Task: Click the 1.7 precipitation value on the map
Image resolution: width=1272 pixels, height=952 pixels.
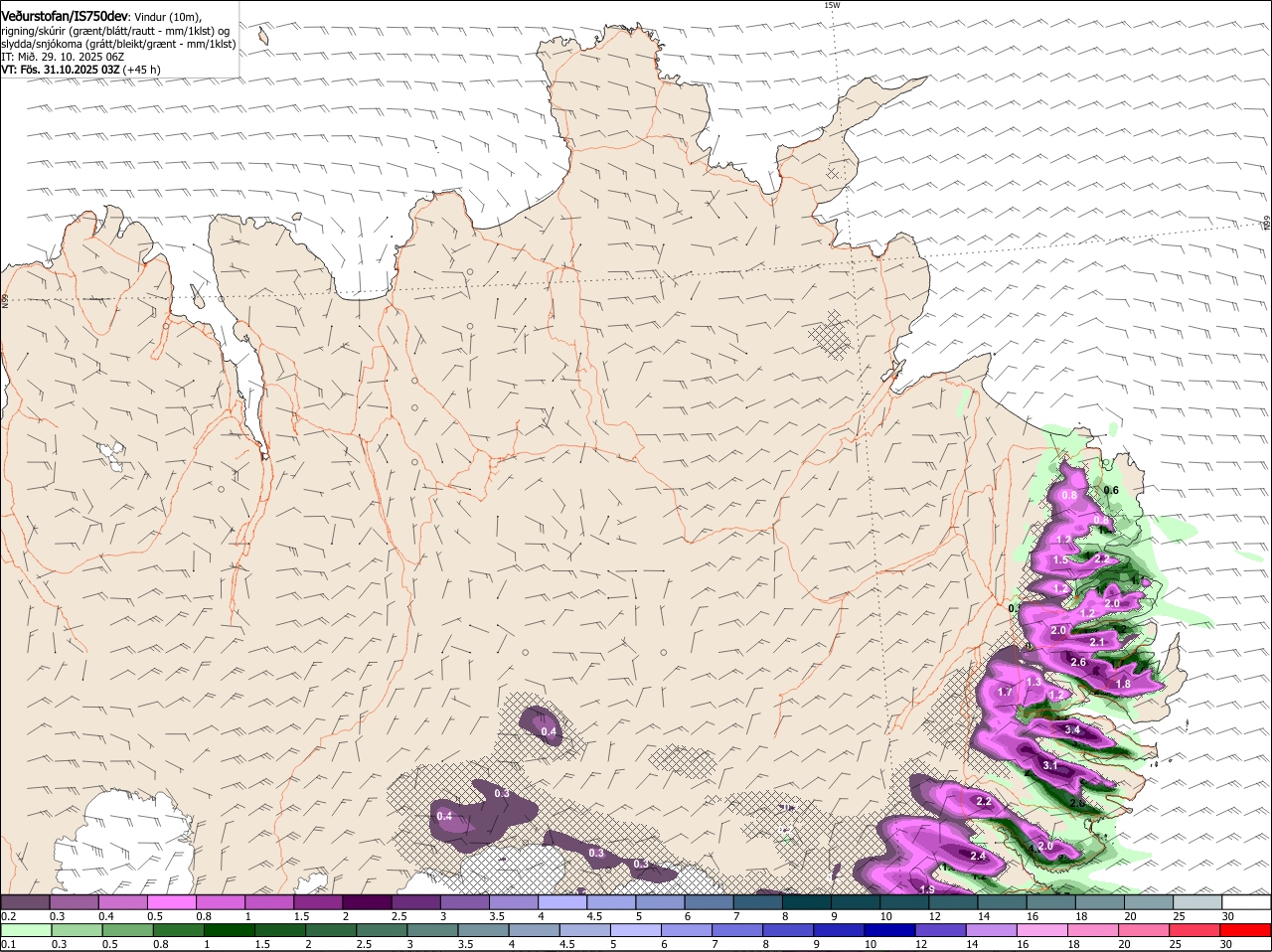Action: click(x=1005, y=692)
